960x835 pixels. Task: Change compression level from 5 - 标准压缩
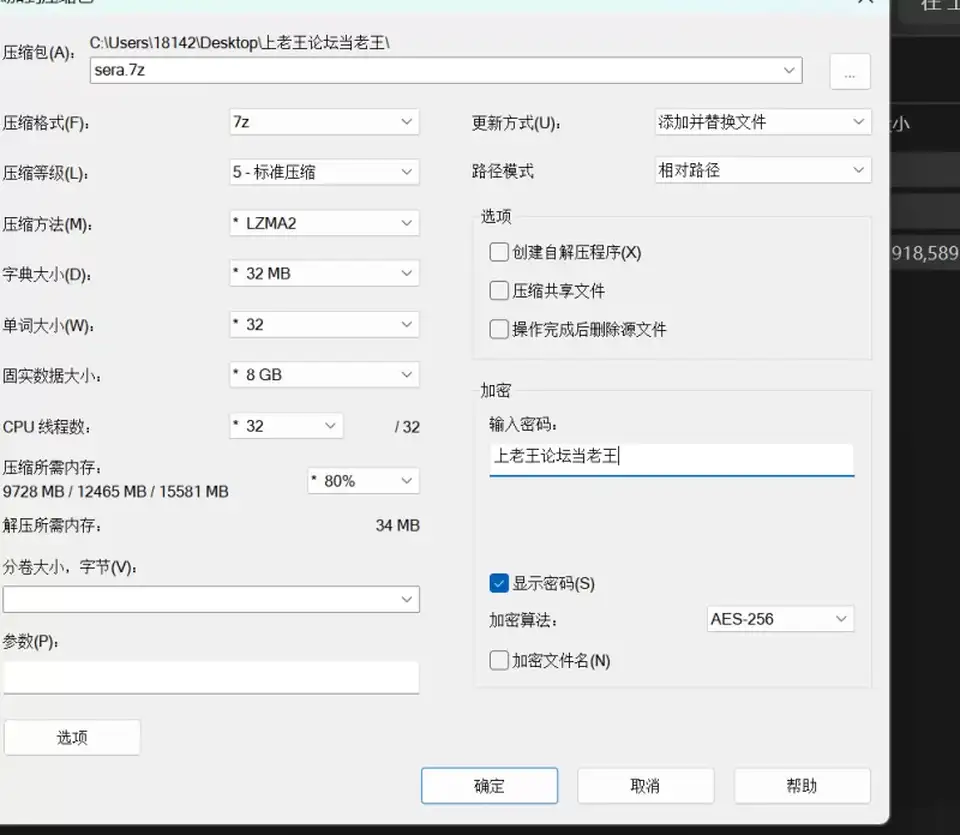324,172
